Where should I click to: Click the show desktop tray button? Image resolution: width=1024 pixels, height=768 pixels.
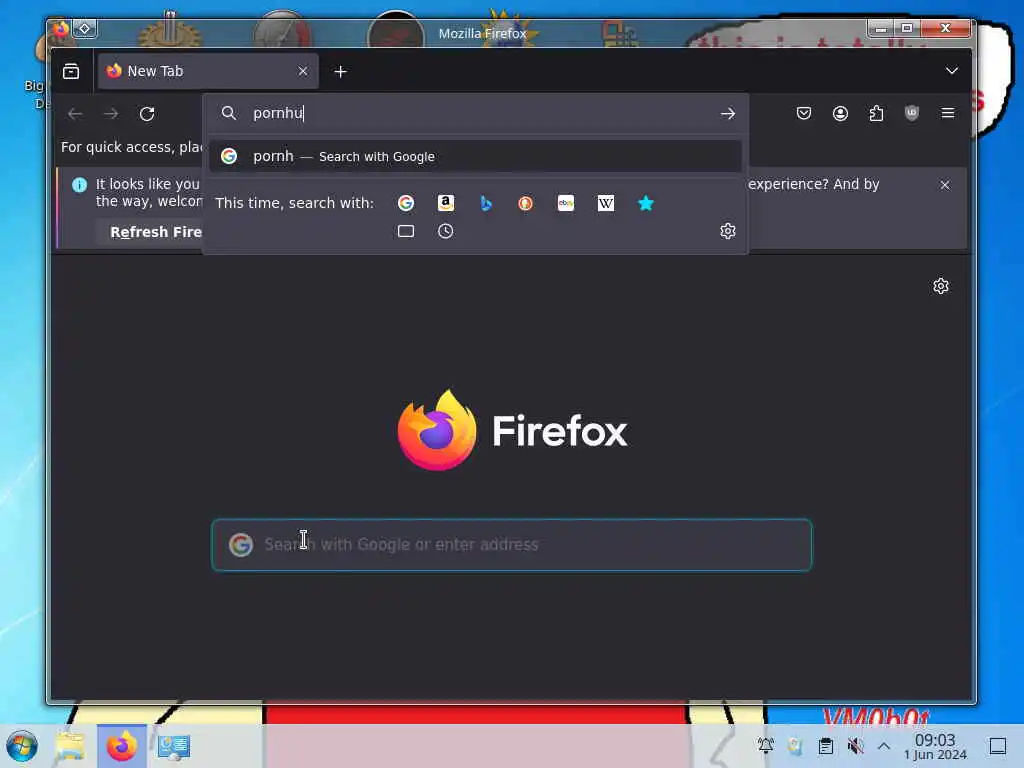(x=998, y=746)
